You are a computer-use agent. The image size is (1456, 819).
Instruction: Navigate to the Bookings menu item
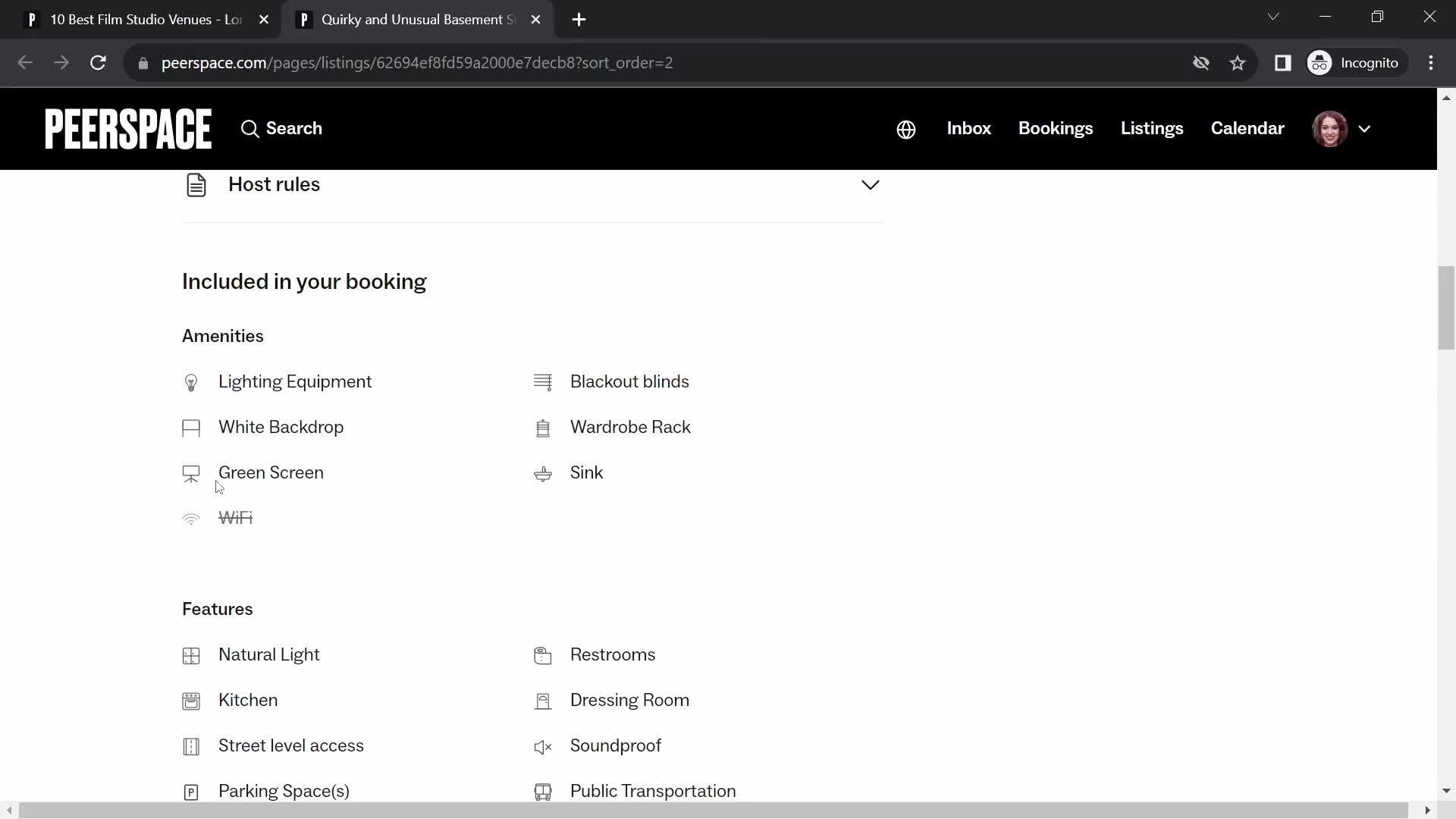[1056, 128]
